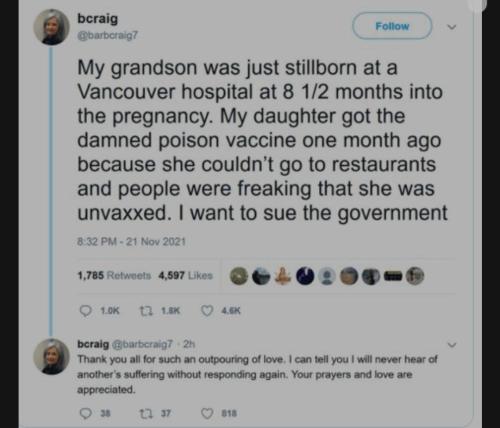
Task: Click the main tweet's reply bubble icon
Action: (86, 311)
